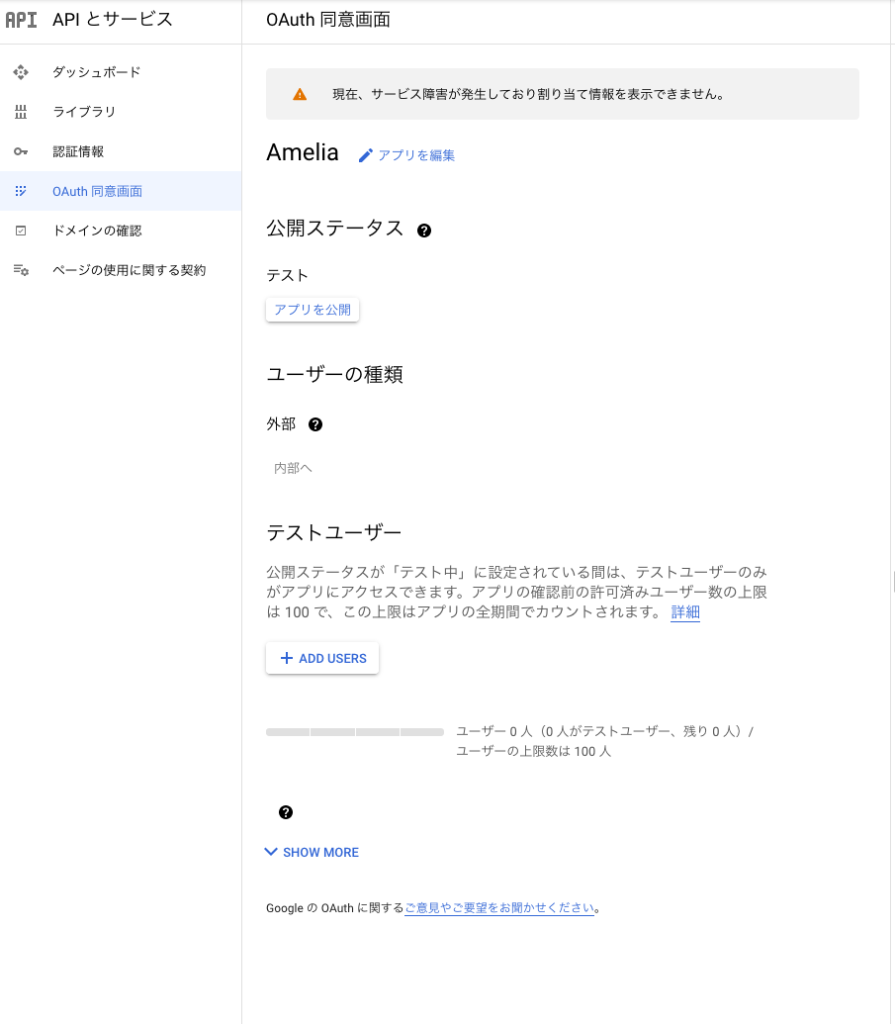Click the key icon next to 認証情報
This screenshot has width=895, height=1024.
[x=21, y=152]
